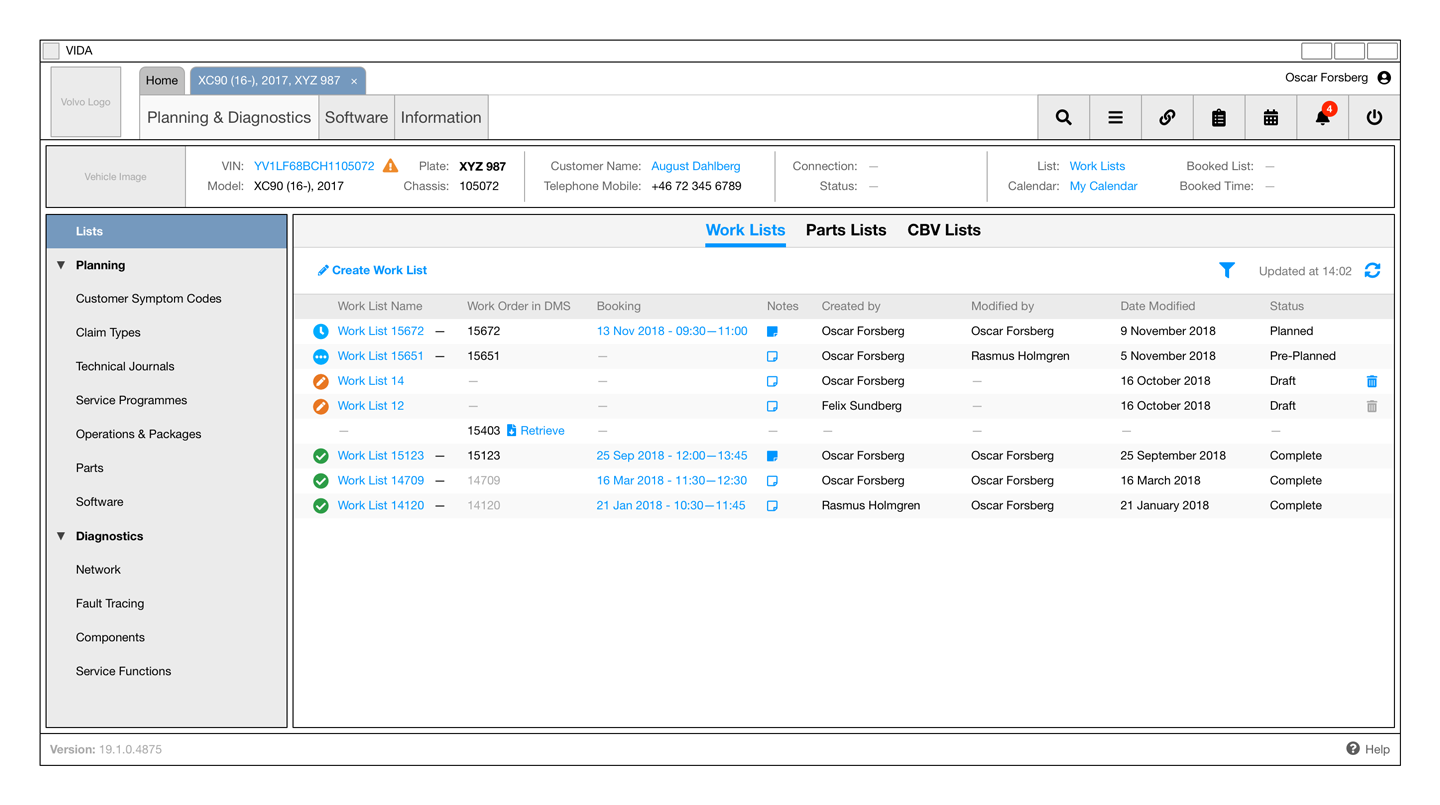The width and height of the screenshot is (1440, 805).
Task: Open Fault Tracing
Action: pyautogui.click(x=110, y=604)
